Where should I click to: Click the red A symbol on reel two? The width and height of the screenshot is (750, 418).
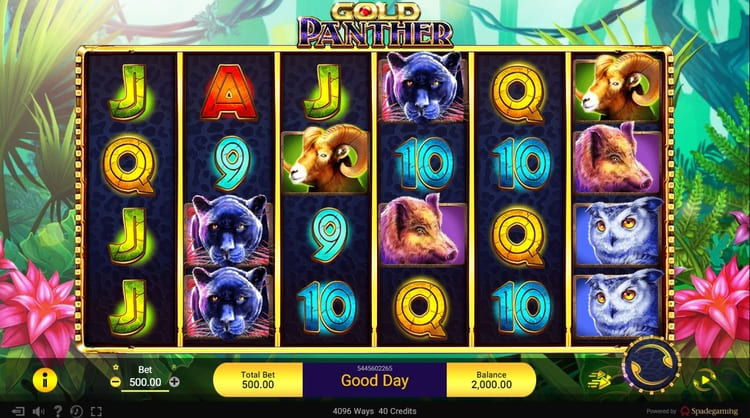pyautogui.click(x=229, y=92)
